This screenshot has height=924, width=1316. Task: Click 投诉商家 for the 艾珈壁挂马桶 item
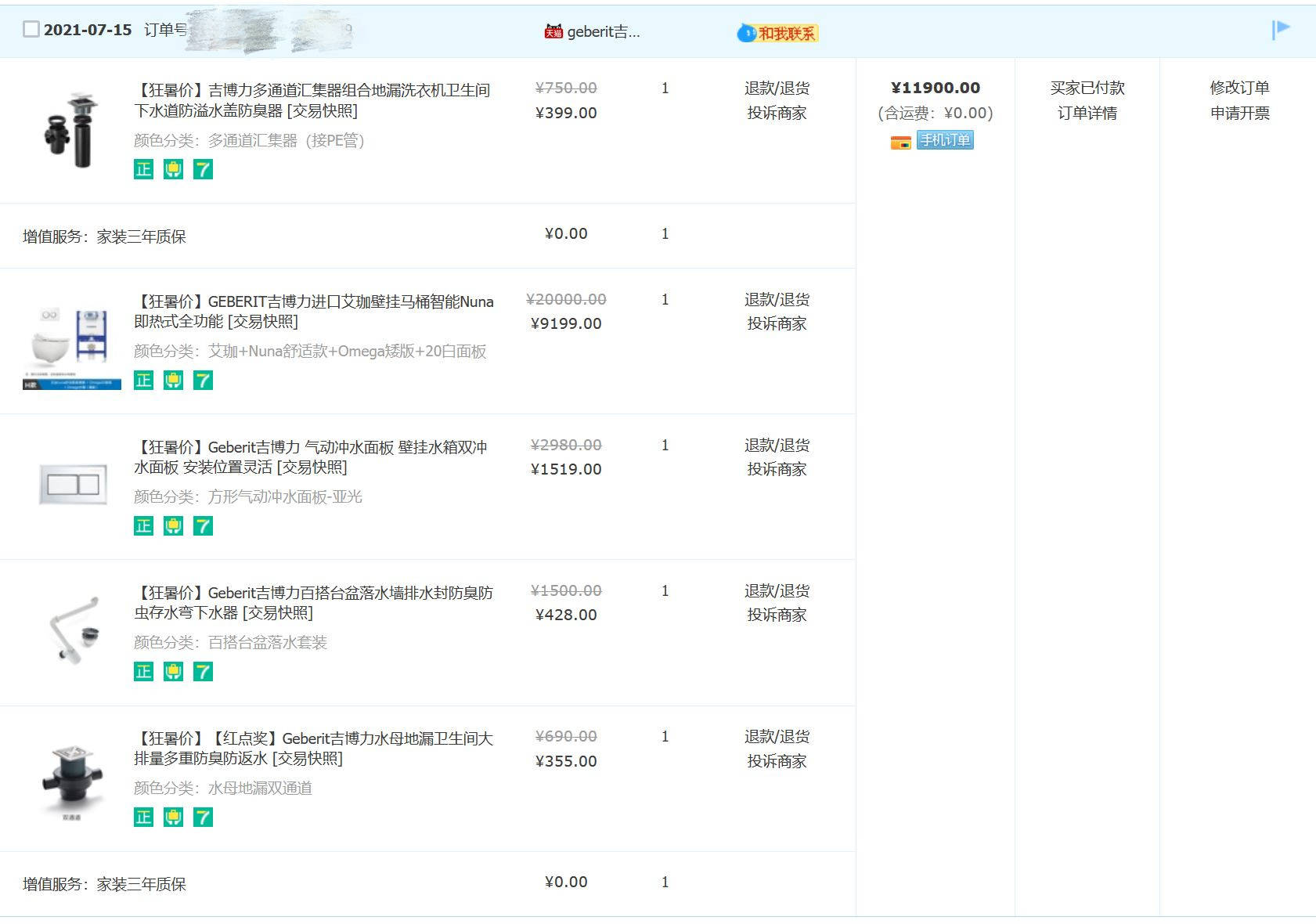point(777,323)
